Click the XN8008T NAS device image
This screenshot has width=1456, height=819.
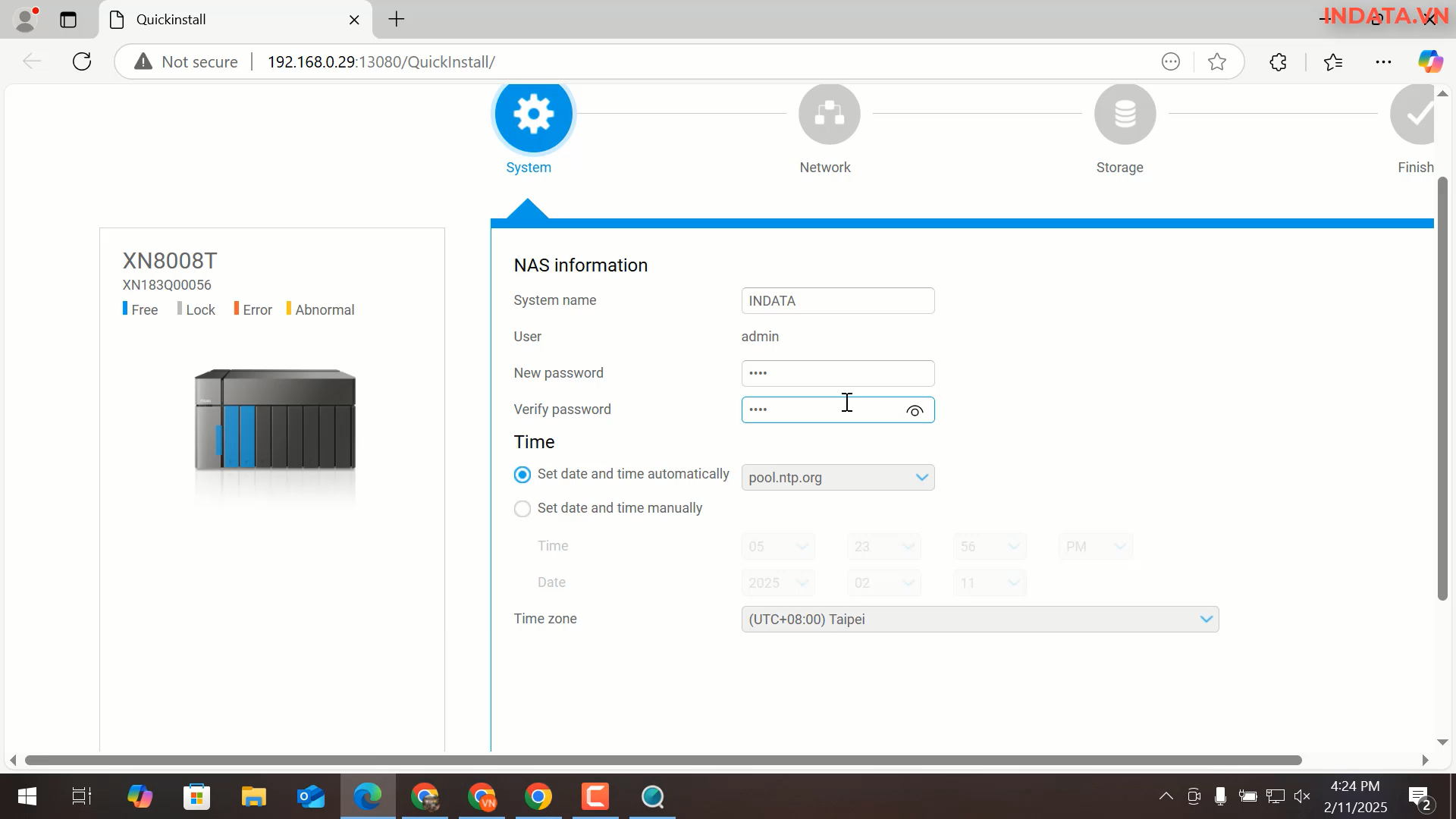275,419
